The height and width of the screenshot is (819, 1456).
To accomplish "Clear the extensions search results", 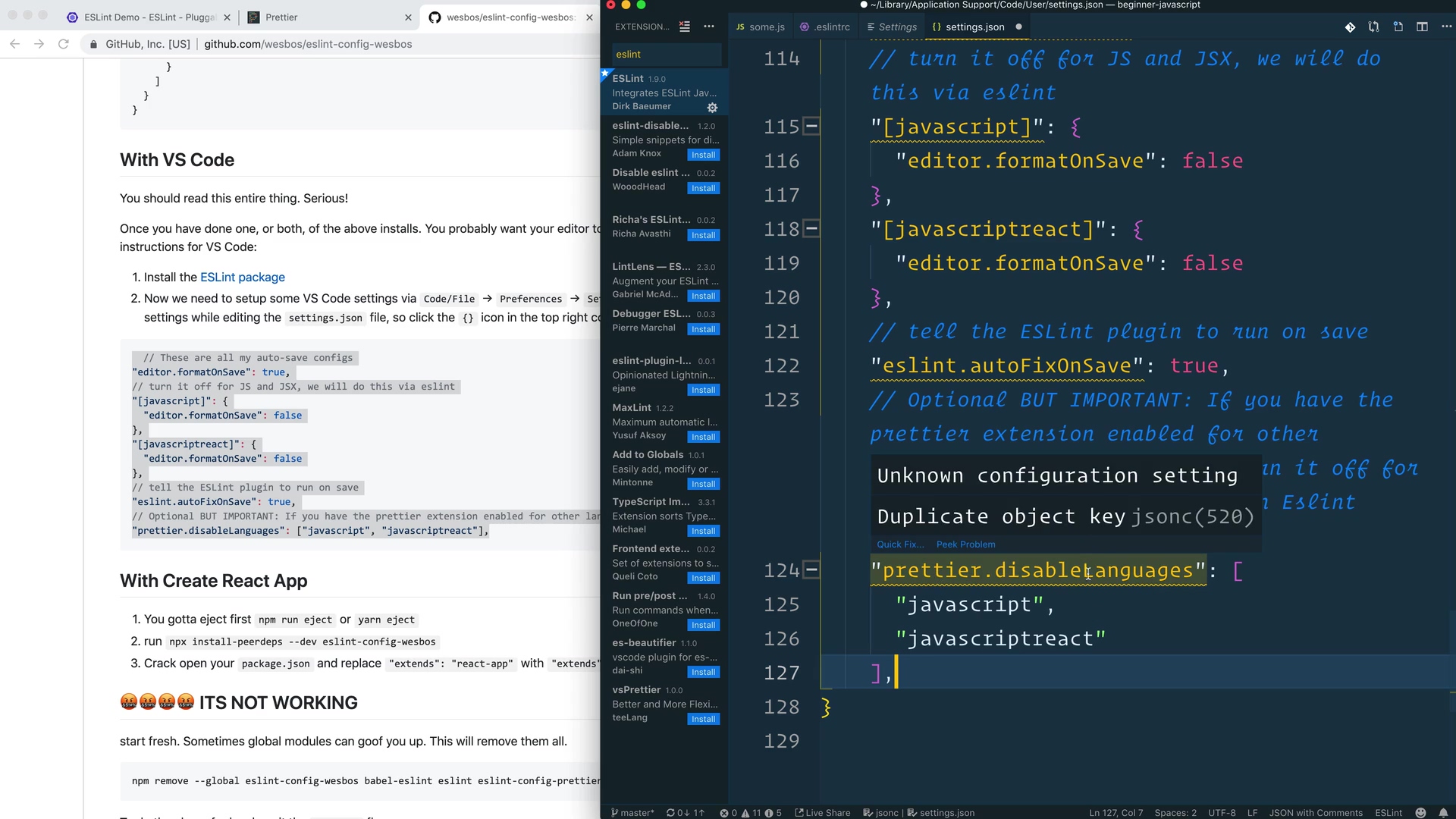I will (685, 27).
